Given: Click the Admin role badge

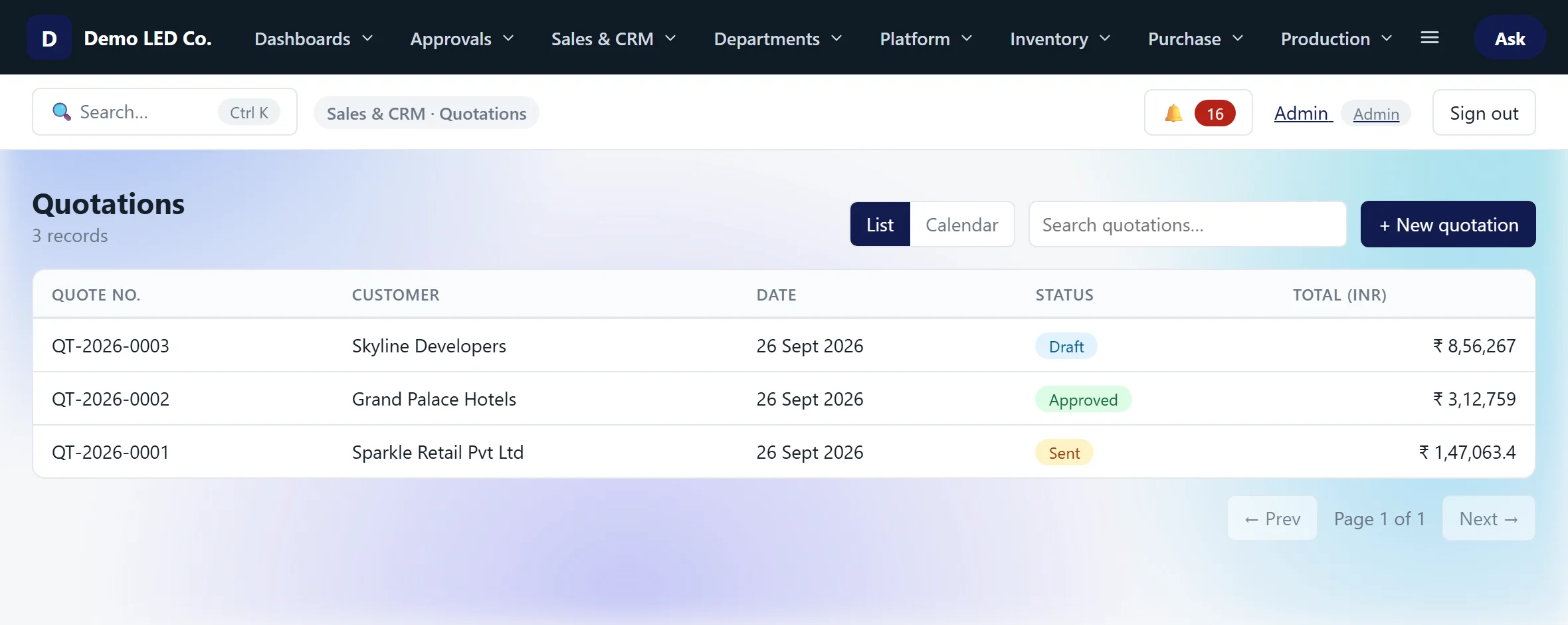Looking at the screenshot, I should pyautogui.click(x=1376, y=114).
